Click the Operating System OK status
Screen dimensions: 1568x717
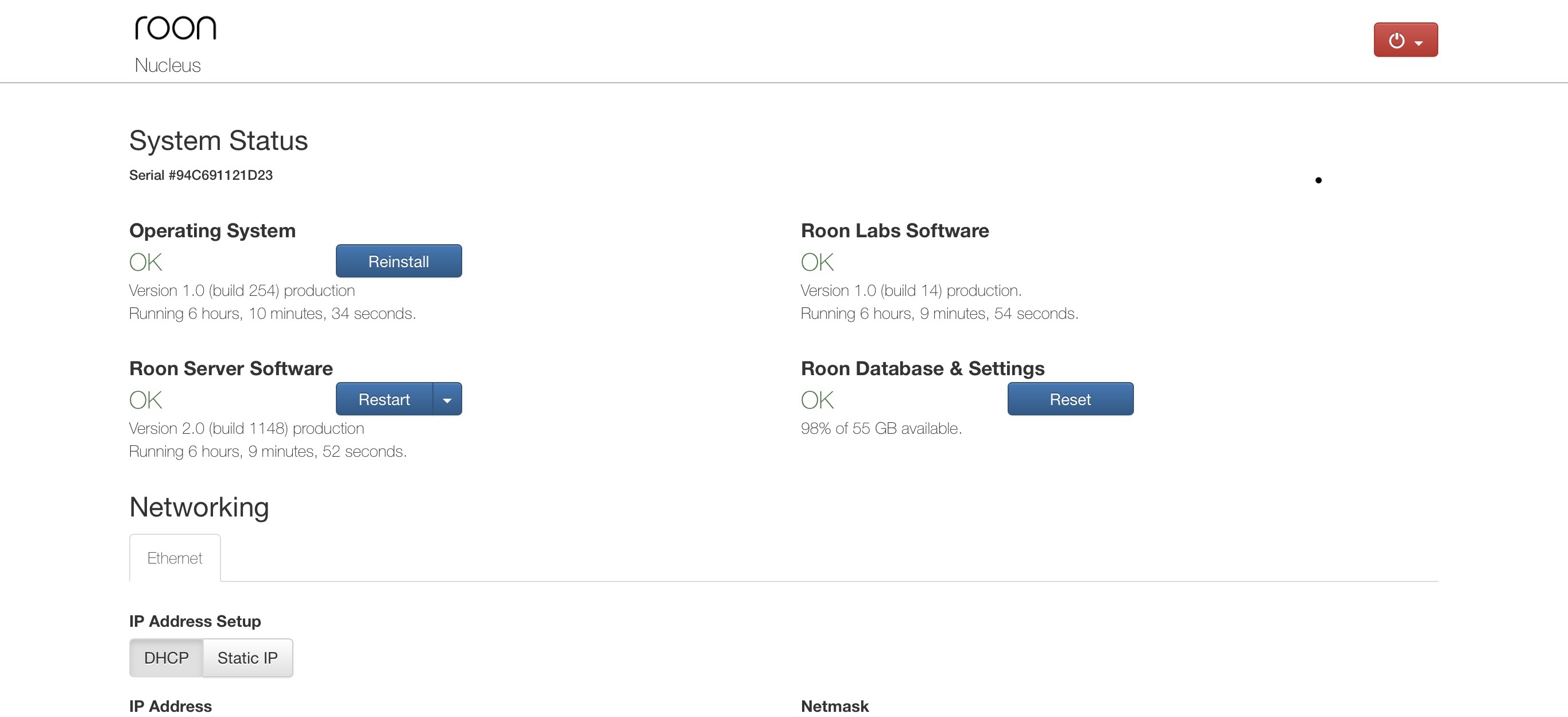(145, 262)
